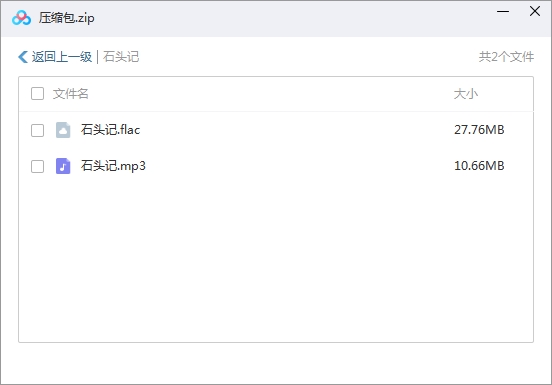Click the 压缩包.zip window title text
552x385 pixels.
point(67,18)
